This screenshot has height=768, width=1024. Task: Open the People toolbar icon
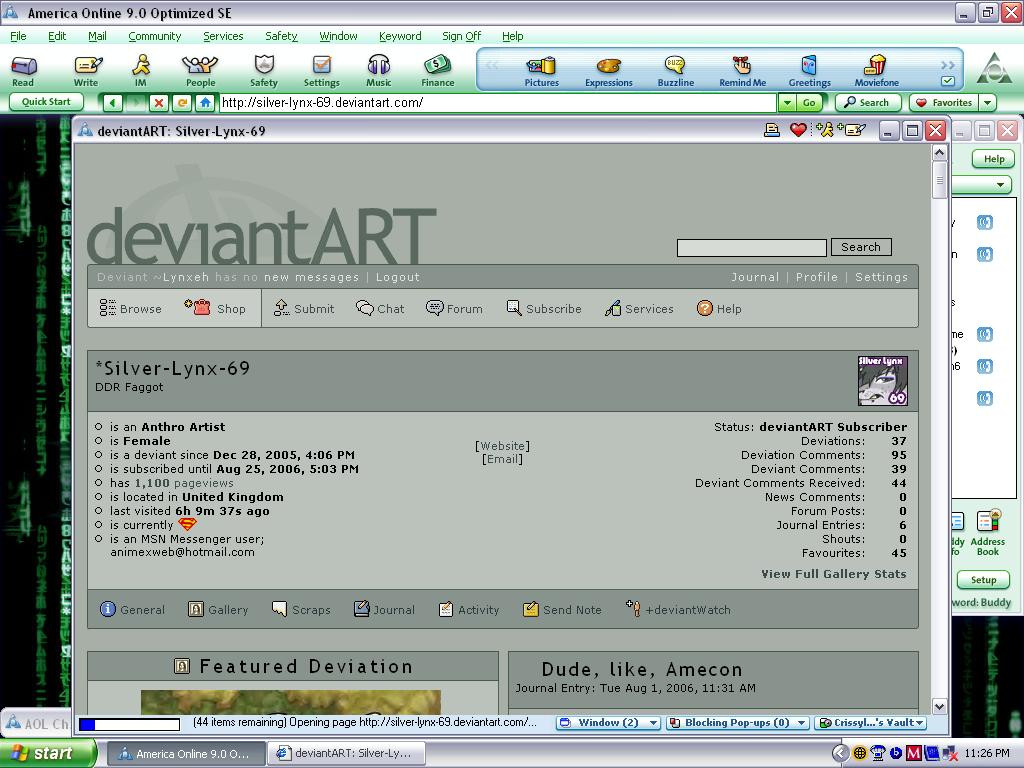[x=200, y=71]
